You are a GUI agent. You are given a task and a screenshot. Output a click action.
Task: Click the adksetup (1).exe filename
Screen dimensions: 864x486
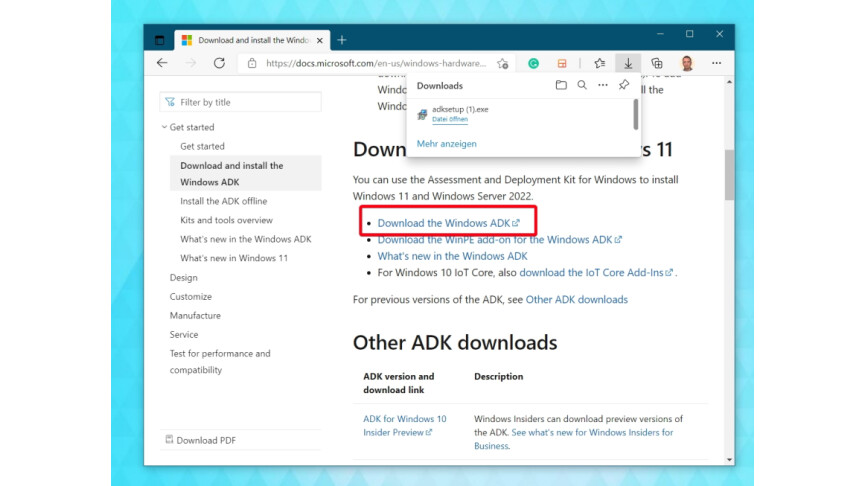coord(460,109)
